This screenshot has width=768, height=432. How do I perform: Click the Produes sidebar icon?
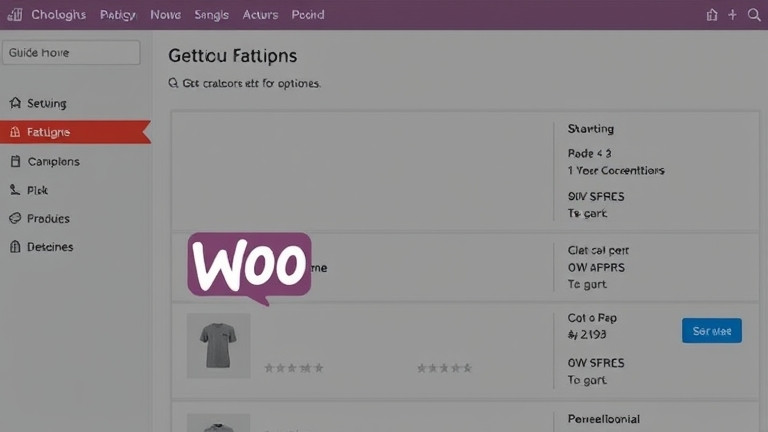(15, 218)
